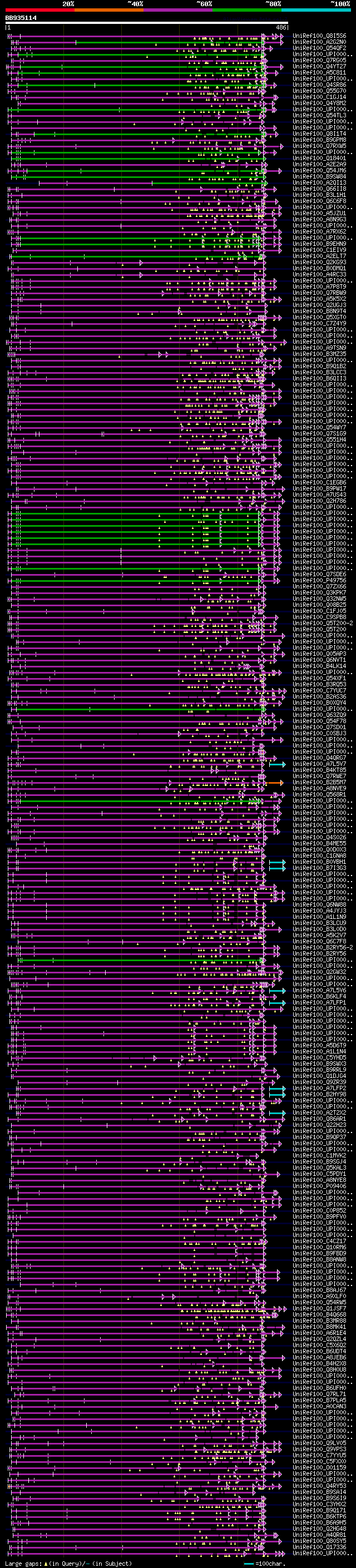Open hit UniRef100_Q7RG05
The height and width of the screenshot is (1568, 356).
[319, 60]
